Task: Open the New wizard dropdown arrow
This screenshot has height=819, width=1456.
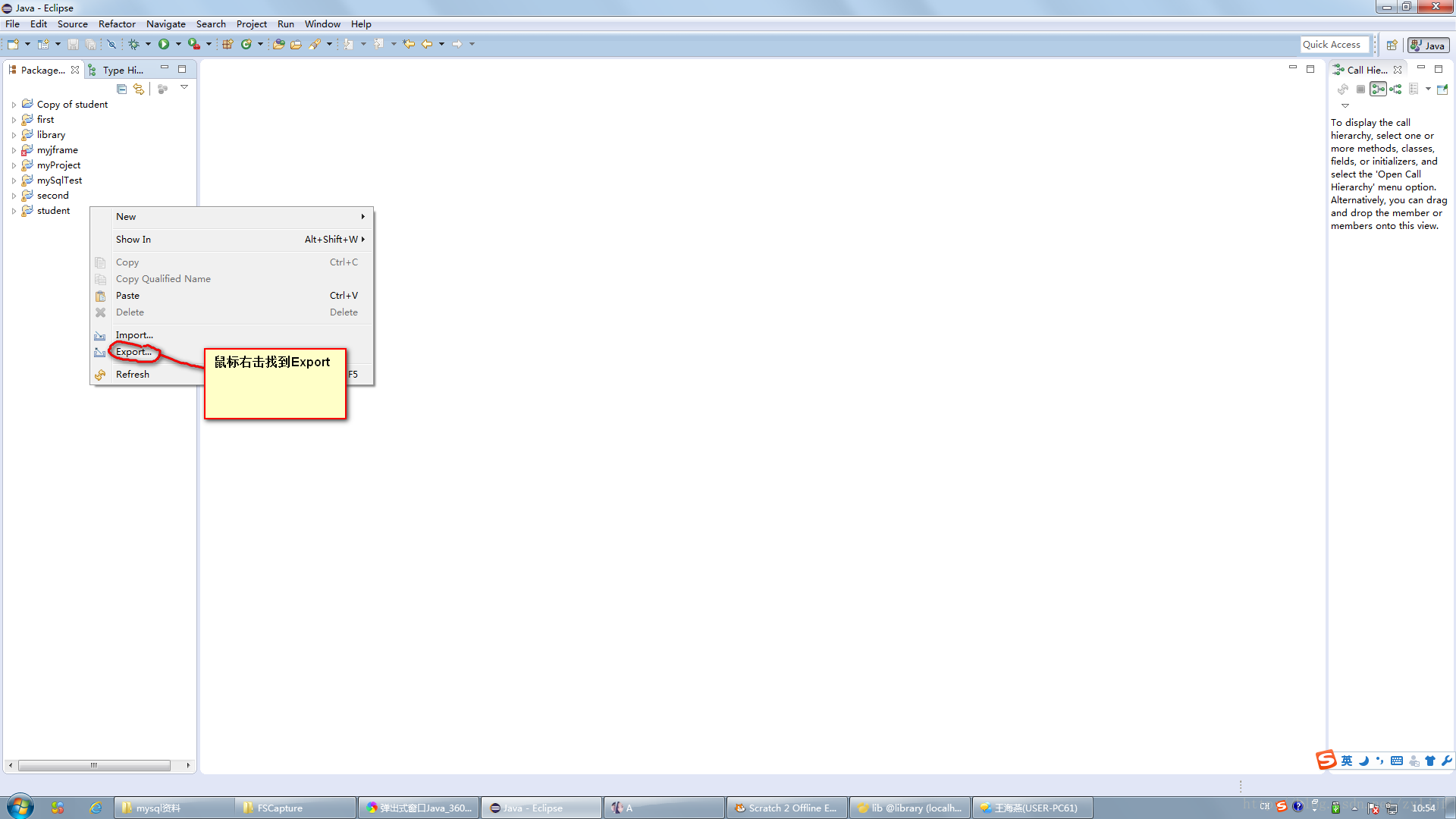Action: pyautogui.click(x=27, y=44)
